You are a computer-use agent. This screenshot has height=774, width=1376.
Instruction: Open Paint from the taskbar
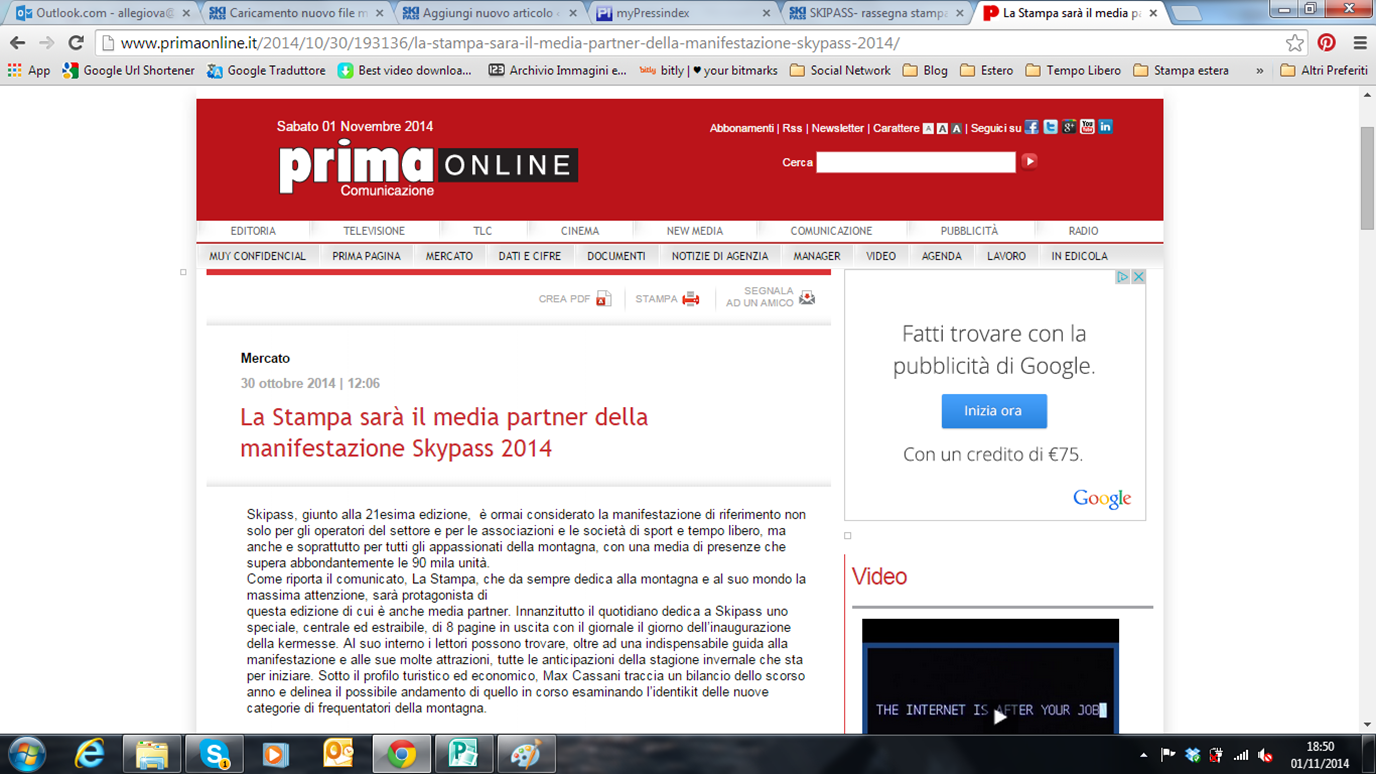[x=525, y=754]
